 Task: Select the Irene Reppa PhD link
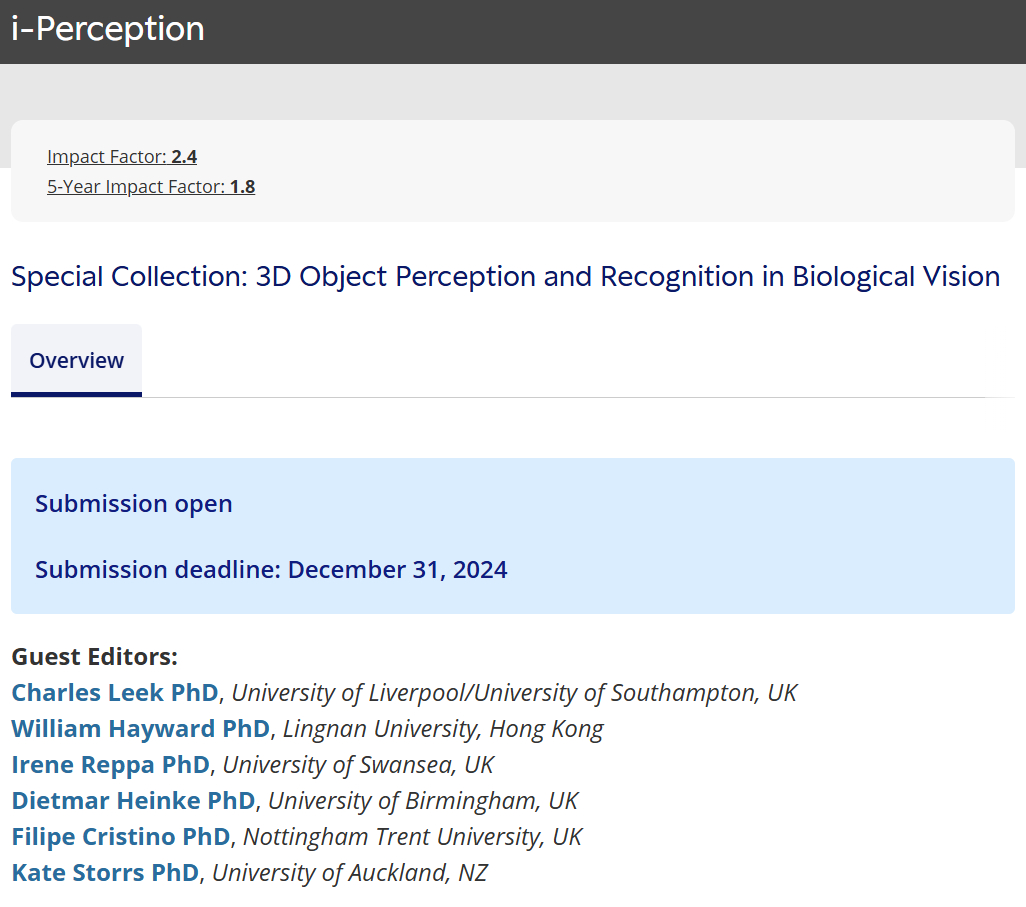(111, 765)
